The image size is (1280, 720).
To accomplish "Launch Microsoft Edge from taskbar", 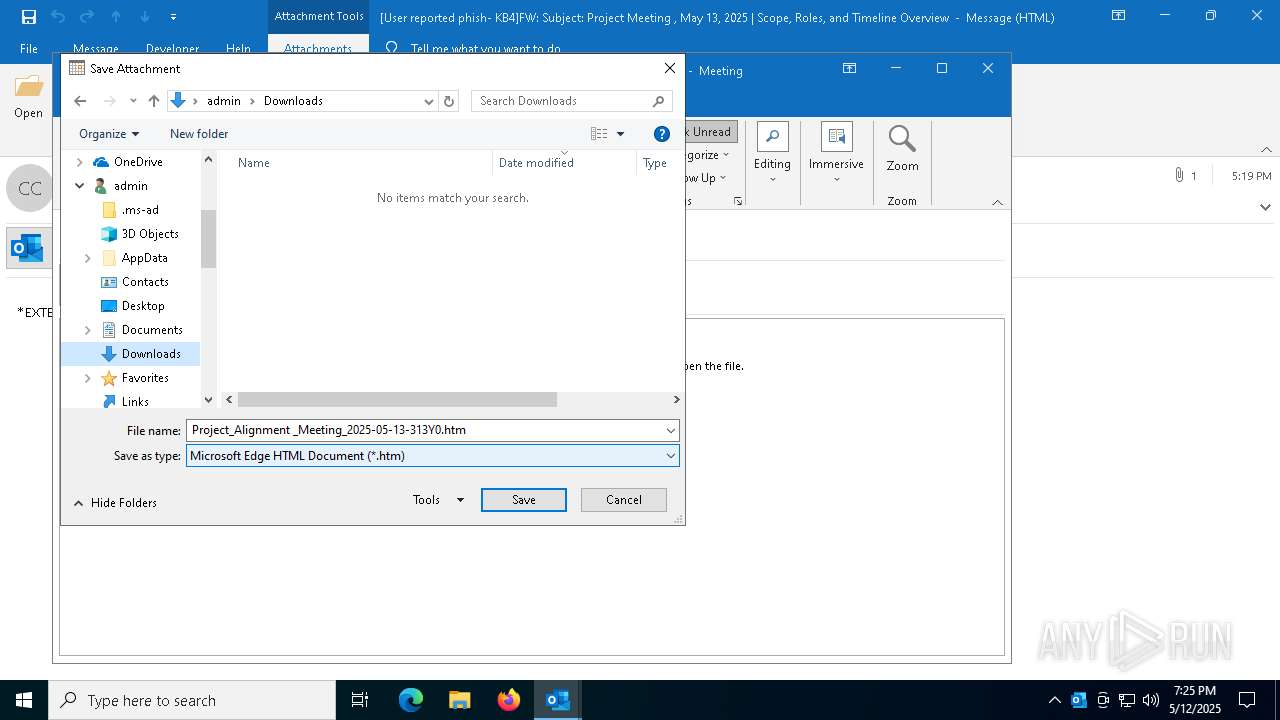I will (411, 700).
